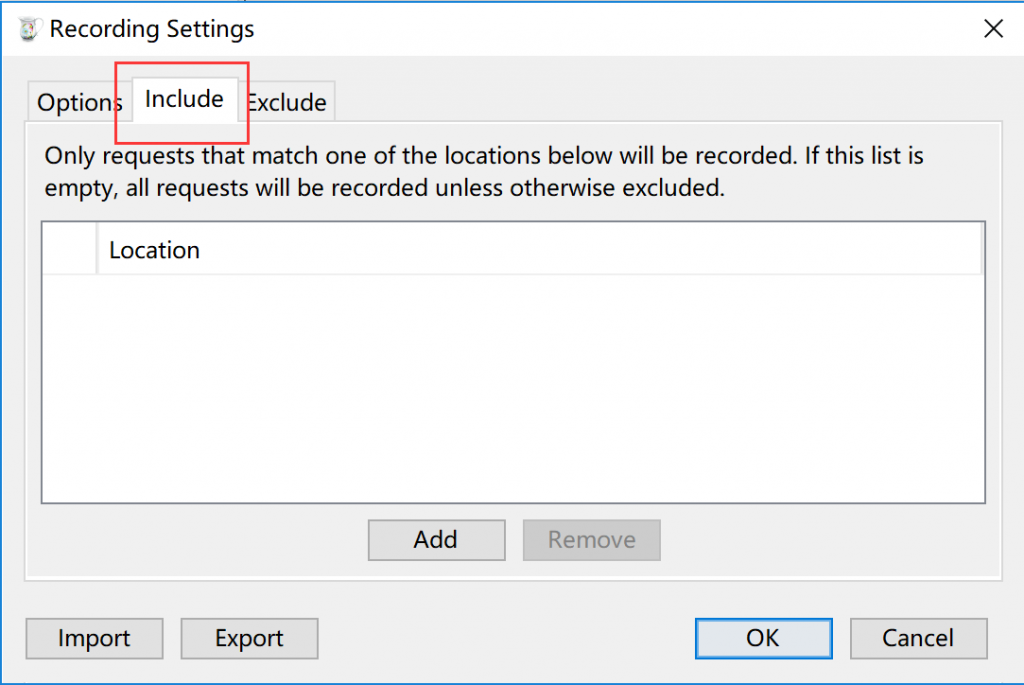This screenshot has height=685, width=1024.
Task: Click inside the empty locations list
Action: point(513,389)
